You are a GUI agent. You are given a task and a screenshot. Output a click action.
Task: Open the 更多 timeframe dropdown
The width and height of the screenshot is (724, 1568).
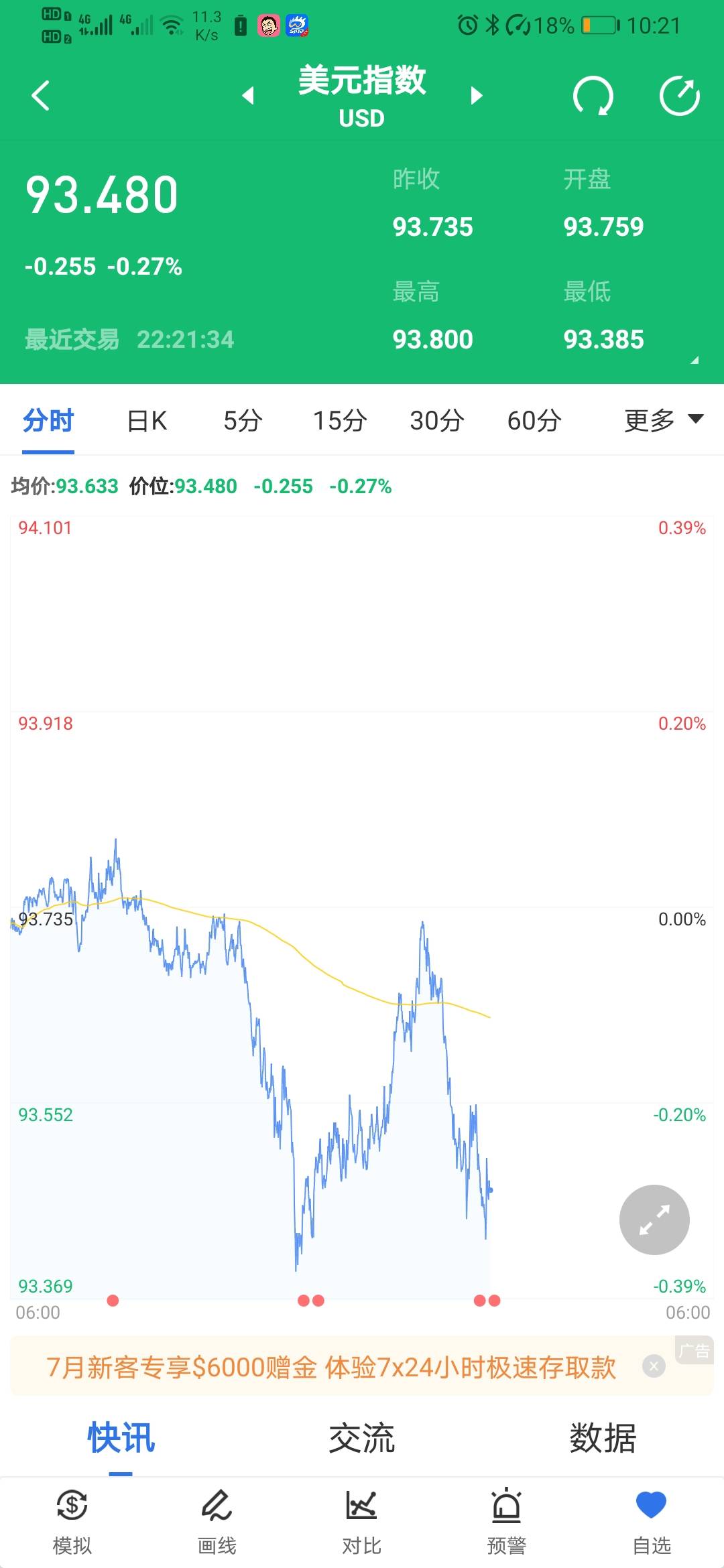[664, 420]
